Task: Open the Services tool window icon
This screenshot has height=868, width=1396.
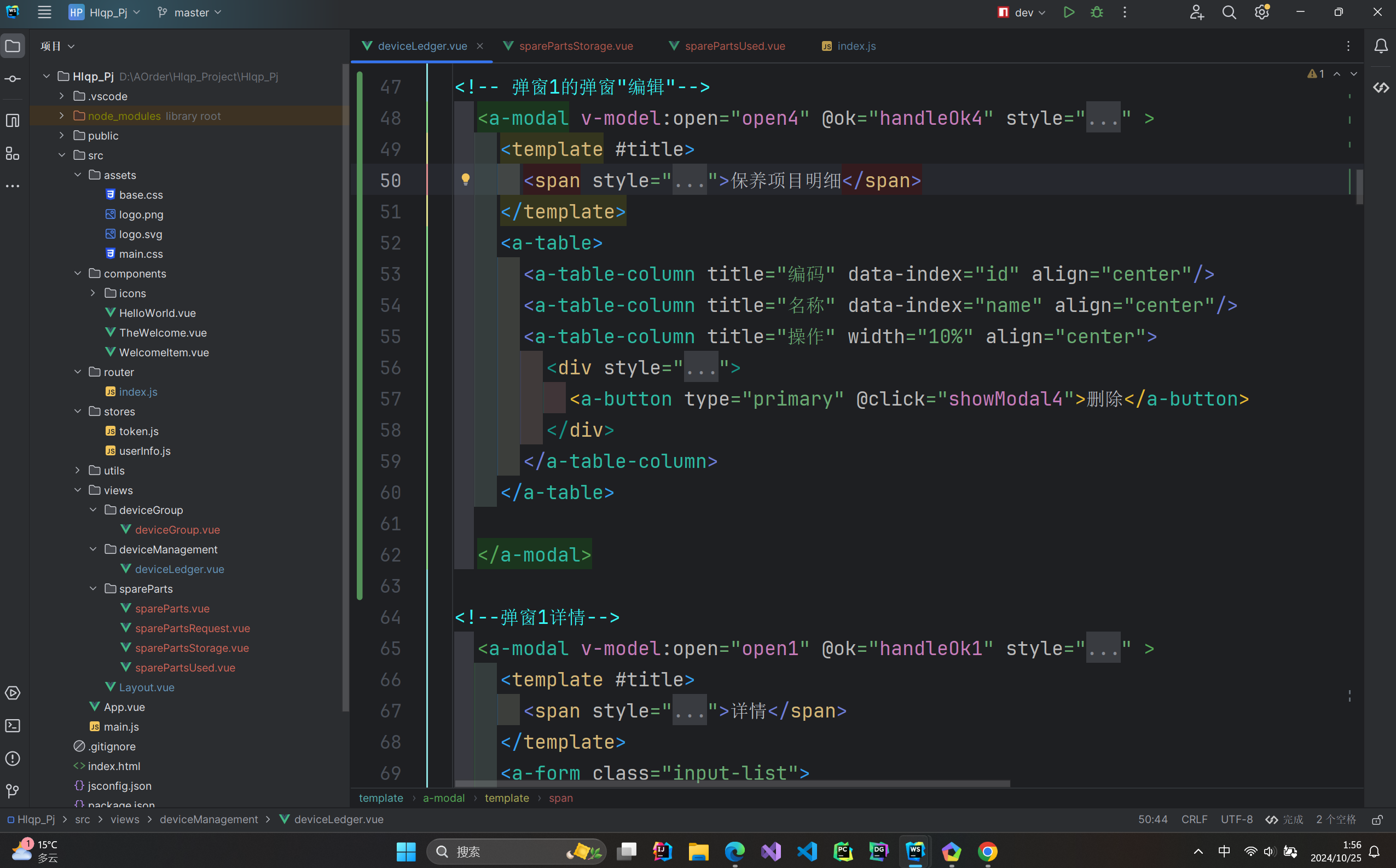Action: click(x=13, y=693)
